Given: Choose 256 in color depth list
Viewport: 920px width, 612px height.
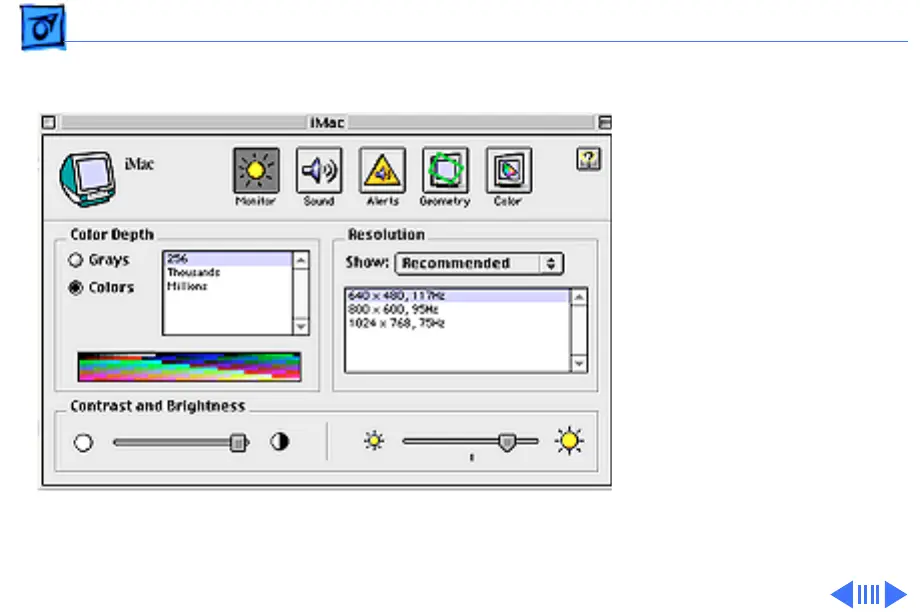Looking at the screenshot, I should (228, 259).
